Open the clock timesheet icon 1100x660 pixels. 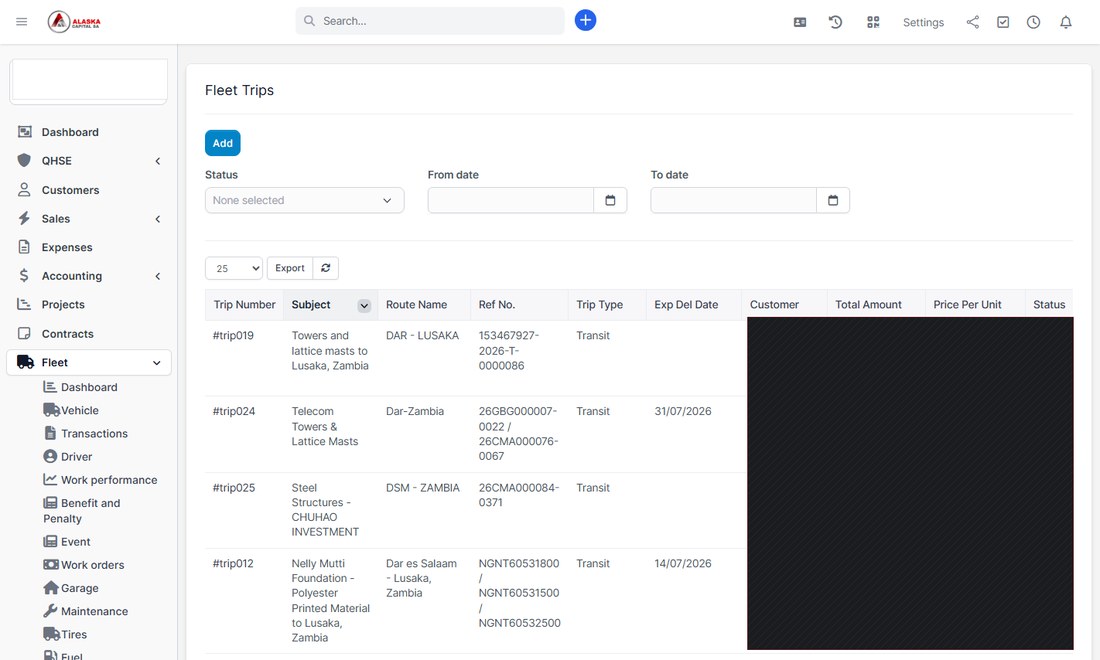pyautogui.click(x=1033, y=22)
